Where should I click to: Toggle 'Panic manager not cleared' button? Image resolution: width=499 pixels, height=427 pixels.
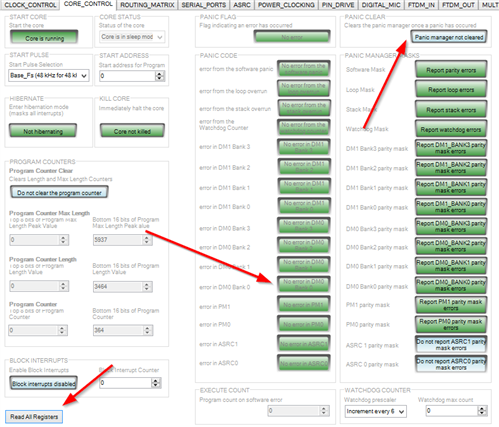point(449,37)
